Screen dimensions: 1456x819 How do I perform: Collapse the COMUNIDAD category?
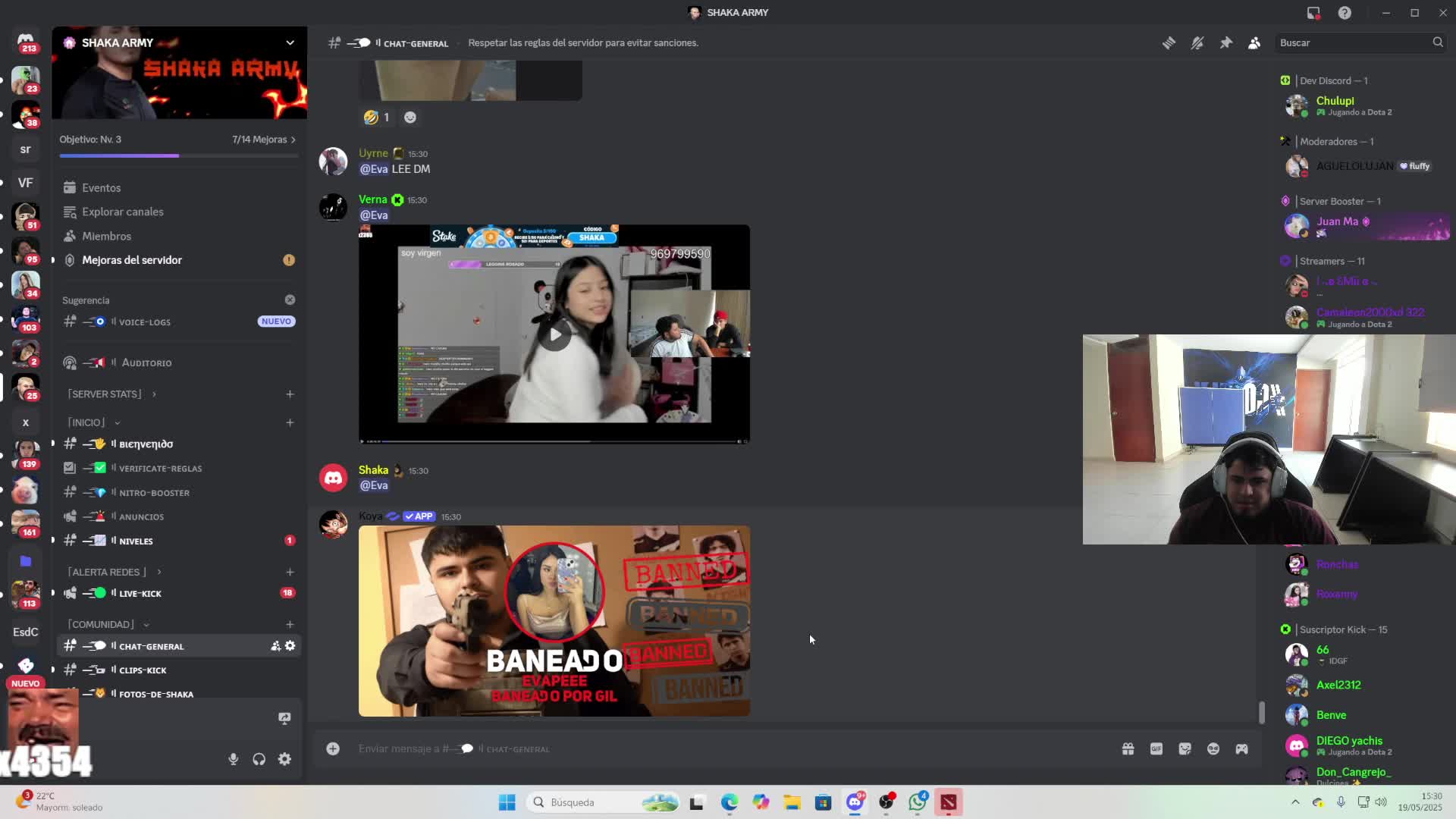point(108,625)
